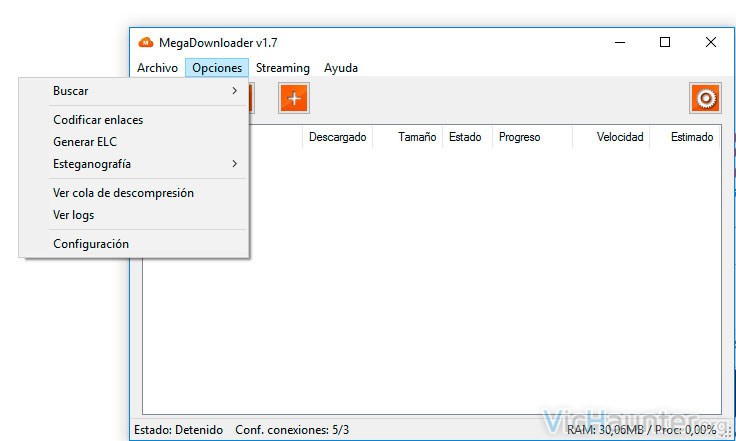Sort by the Descargado column header

337,137
